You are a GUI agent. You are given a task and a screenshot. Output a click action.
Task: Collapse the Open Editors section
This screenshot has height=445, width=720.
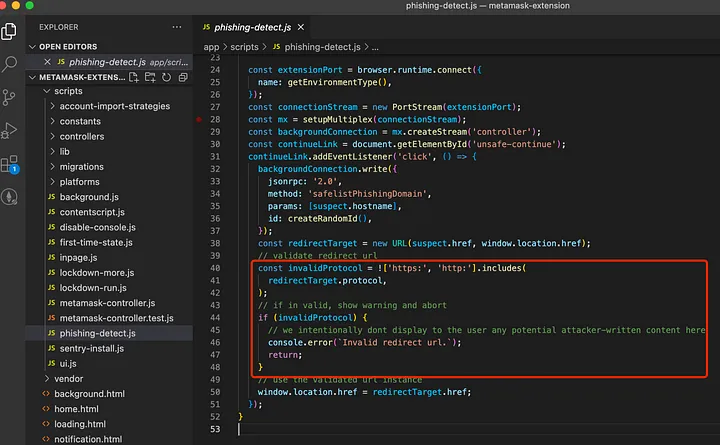pos(32,46)
